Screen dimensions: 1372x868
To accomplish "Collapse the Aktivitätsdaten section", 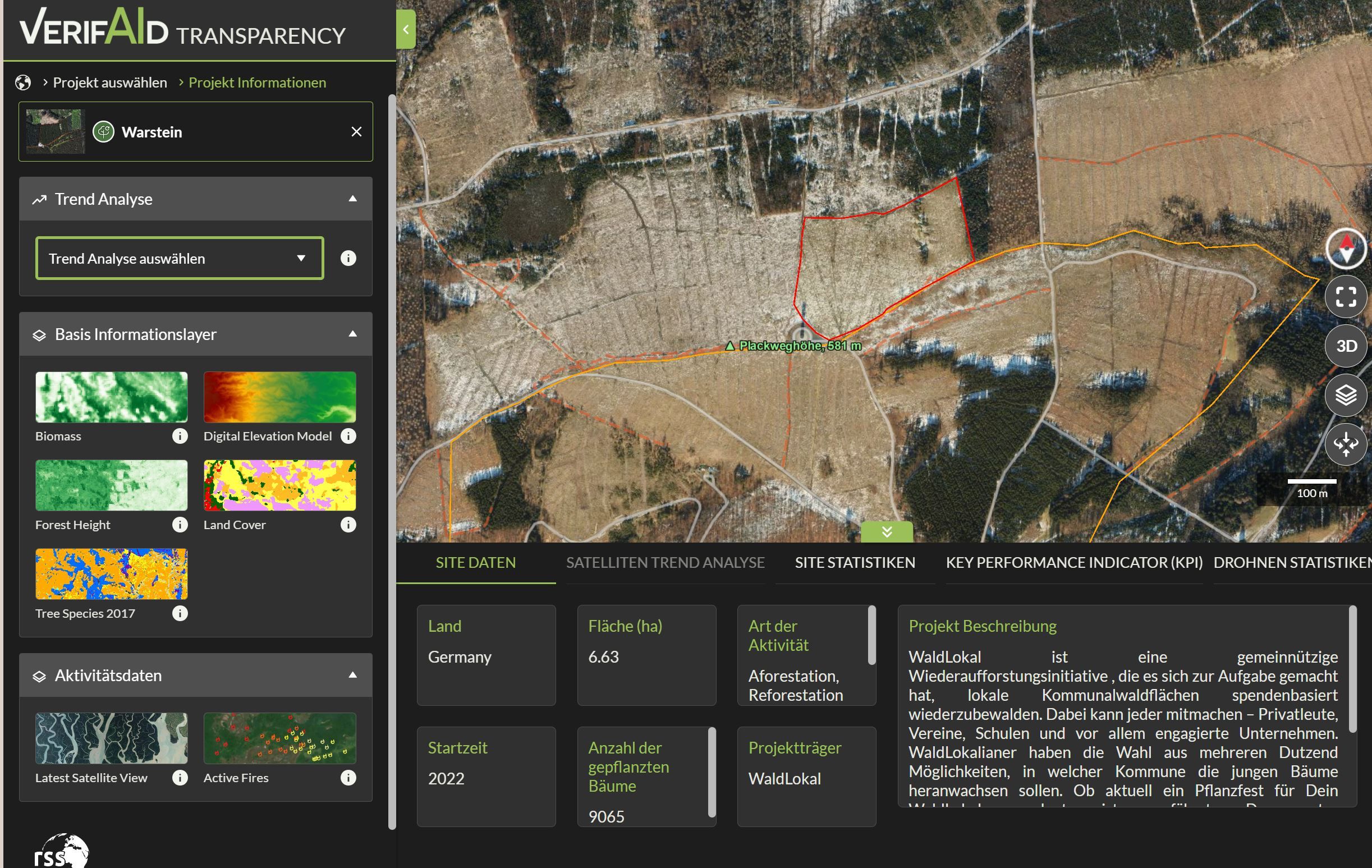I will (x=353, y=676).
